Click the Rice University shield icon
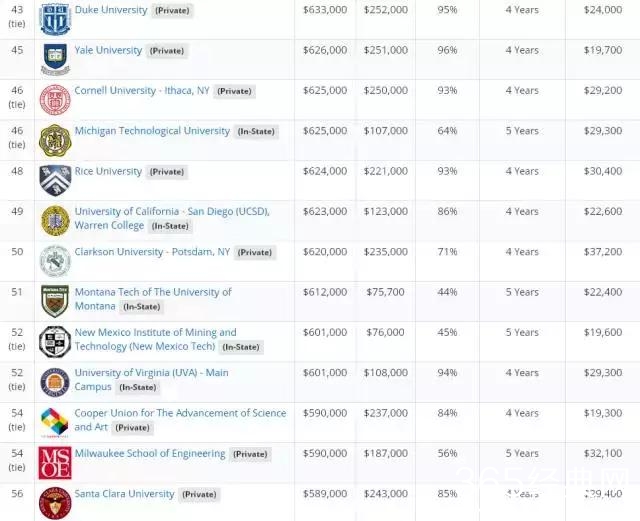 point(55,181)
